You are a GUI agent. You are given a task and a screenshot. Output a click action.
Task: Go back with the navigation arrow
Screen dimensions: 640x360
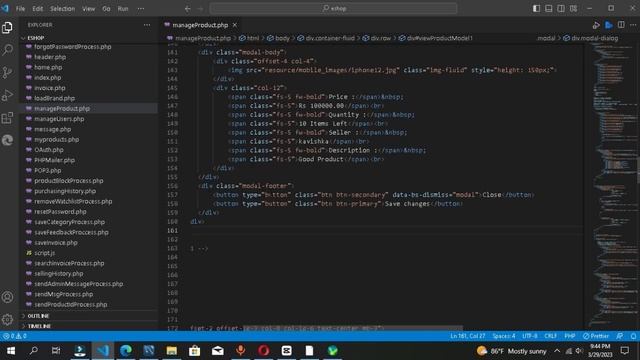187,9
